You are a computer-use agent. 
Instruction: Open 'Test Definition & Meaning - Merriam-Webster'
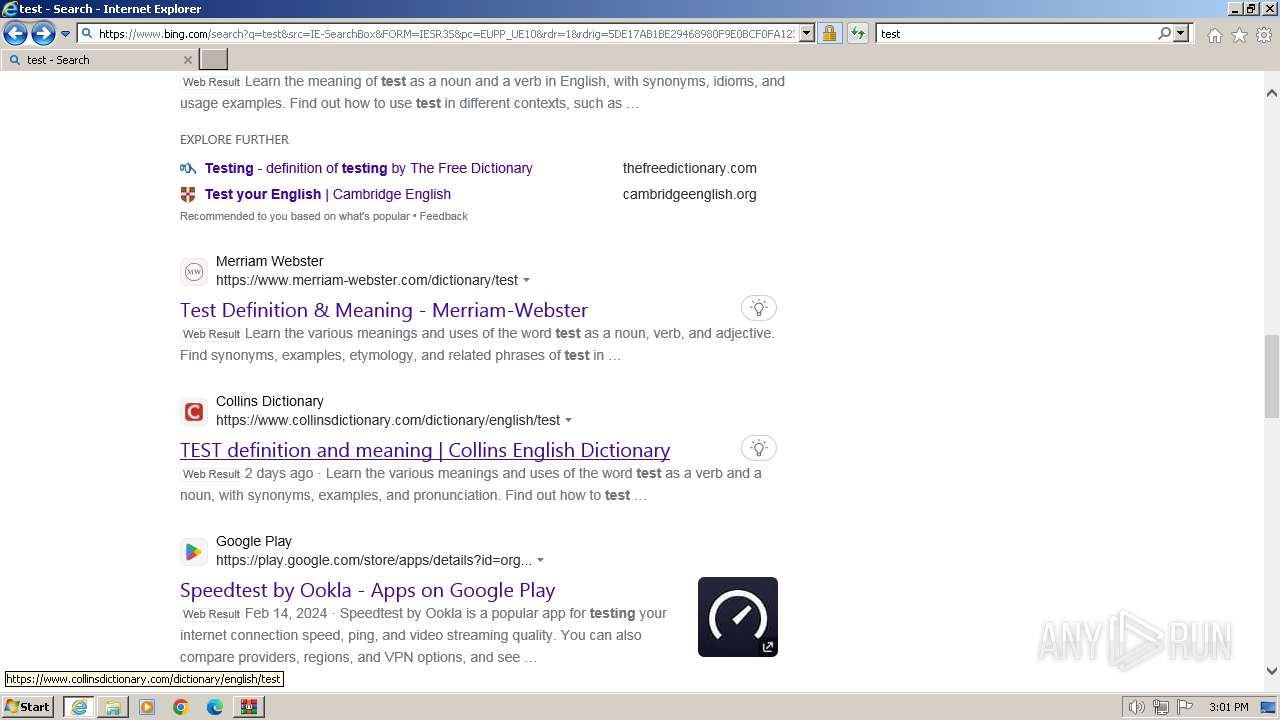pyautogui.click(x=384, y=310)
